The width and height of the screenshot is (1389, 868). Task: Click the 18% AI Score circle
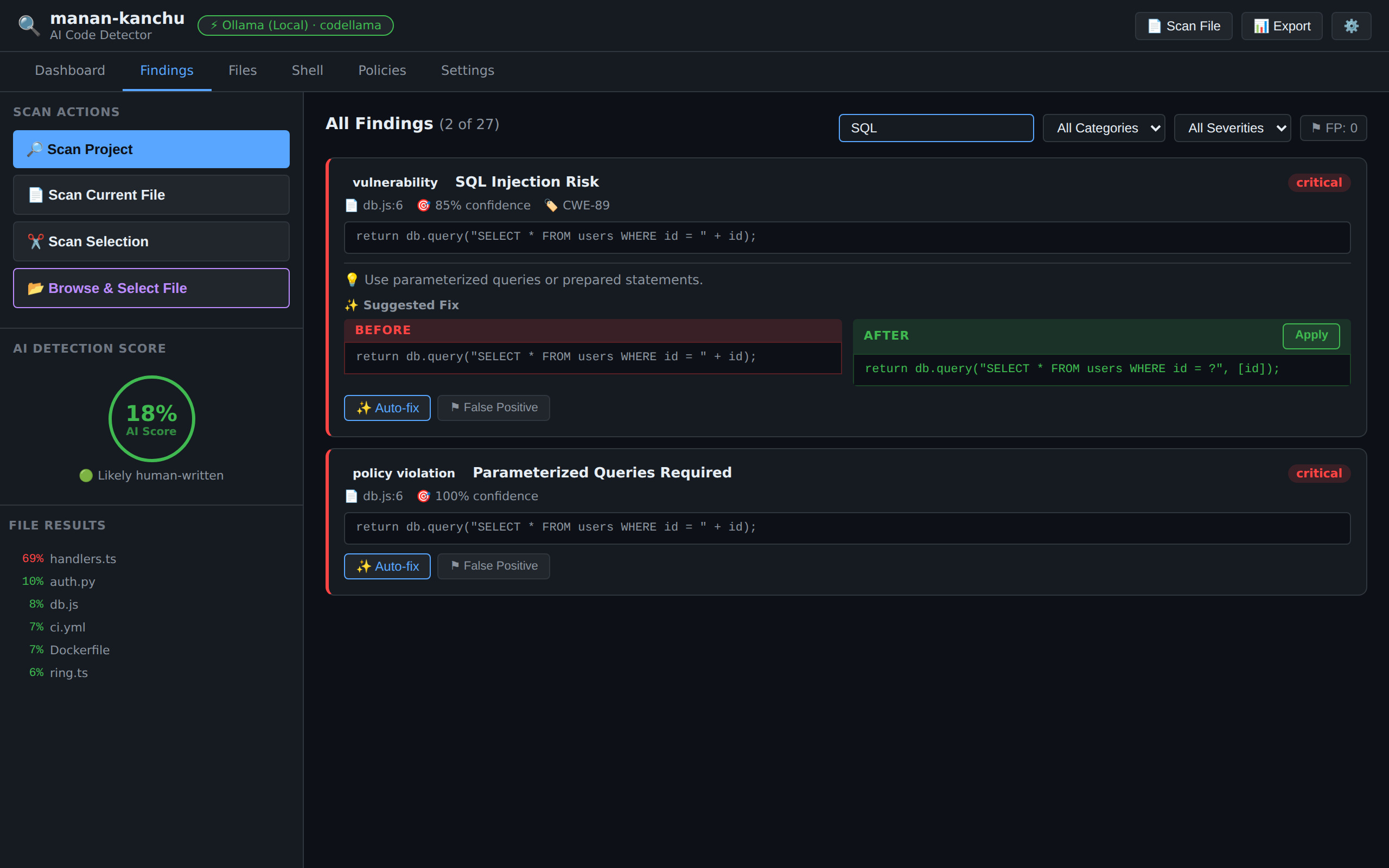151,418
